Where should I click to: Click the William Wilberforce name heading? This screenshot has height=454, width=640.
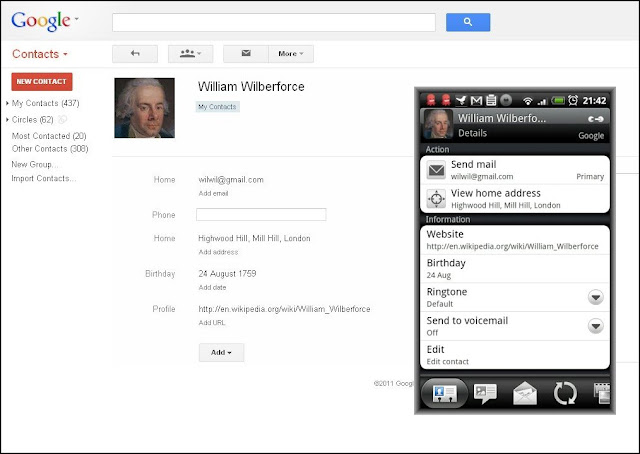point(251,87)
